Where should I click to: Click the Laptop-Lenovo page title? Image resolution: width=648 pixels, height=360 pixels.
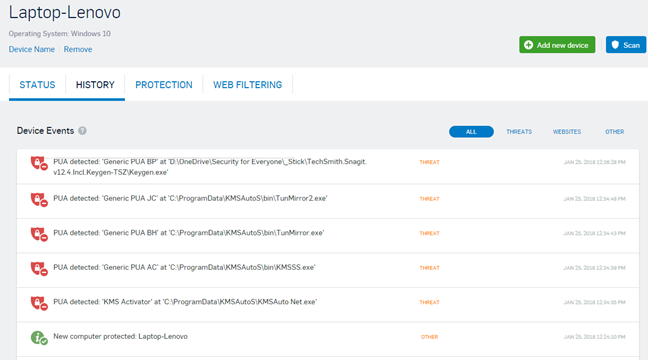pyautogui.click(x=65, y=12)
